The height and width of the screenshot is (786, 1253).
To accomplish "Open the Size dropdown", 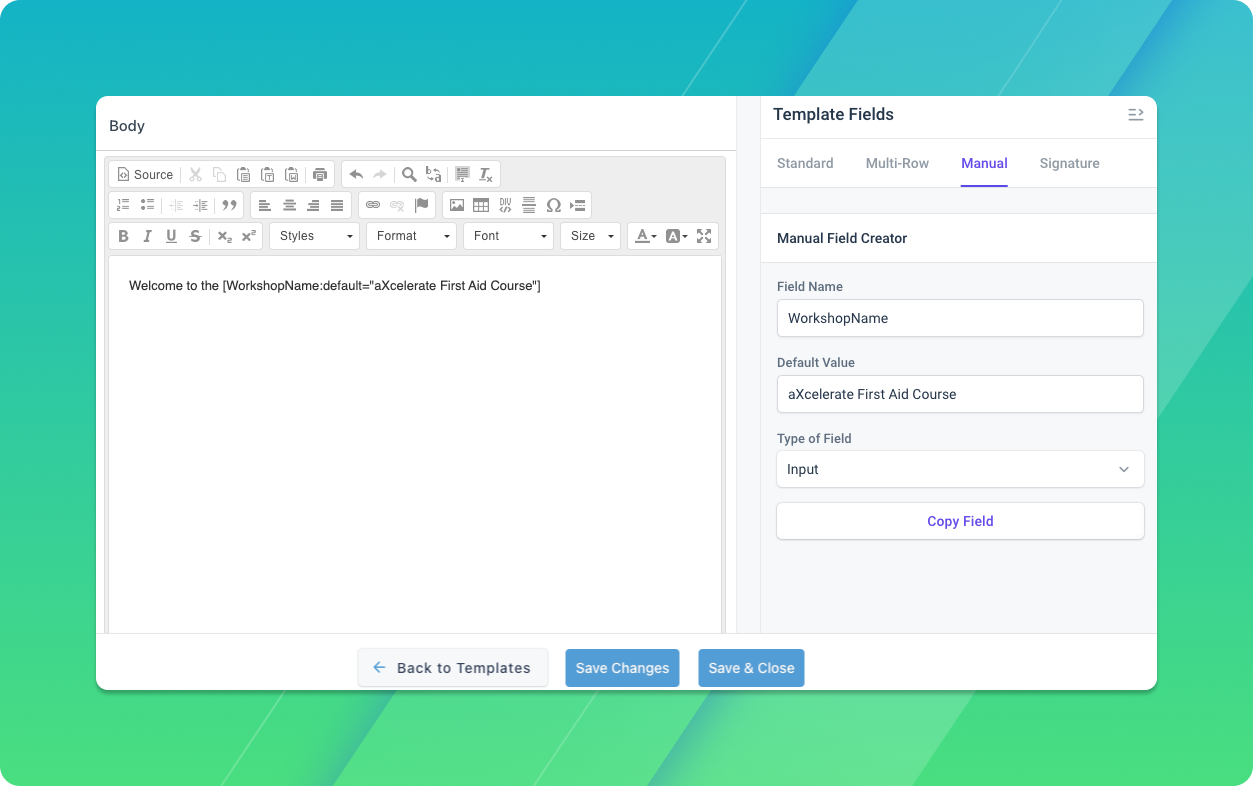I will [x=590, y=236].
